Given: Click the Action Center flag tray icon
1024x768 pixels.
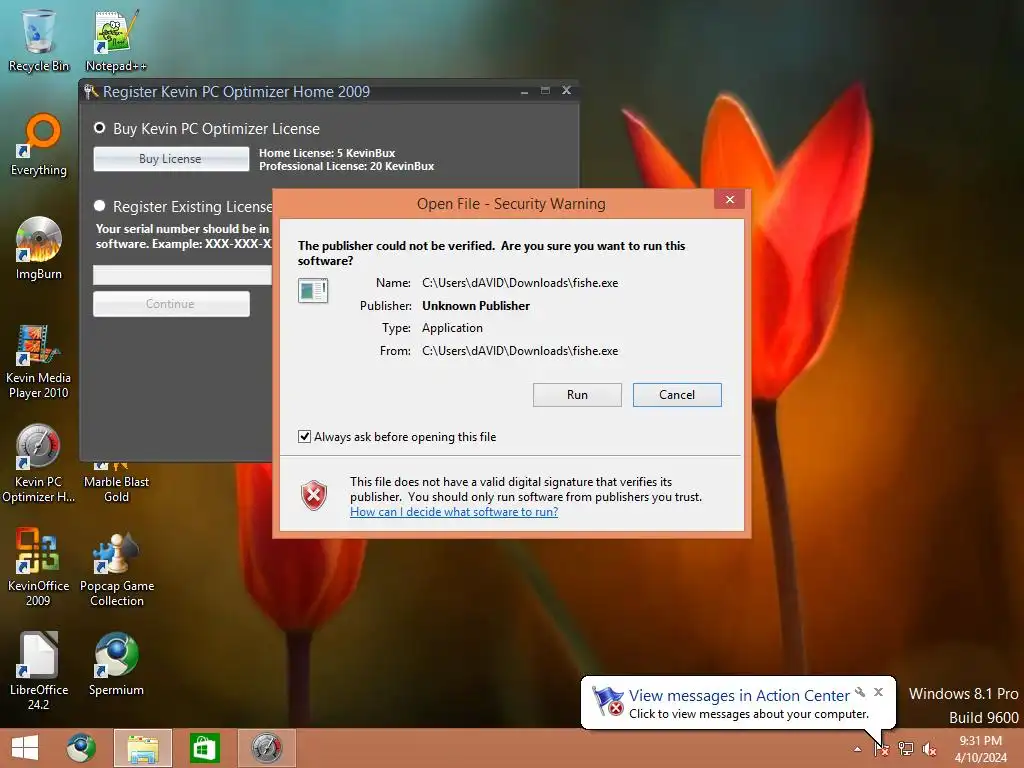Looking at the screenshot, I should point(882,748).
